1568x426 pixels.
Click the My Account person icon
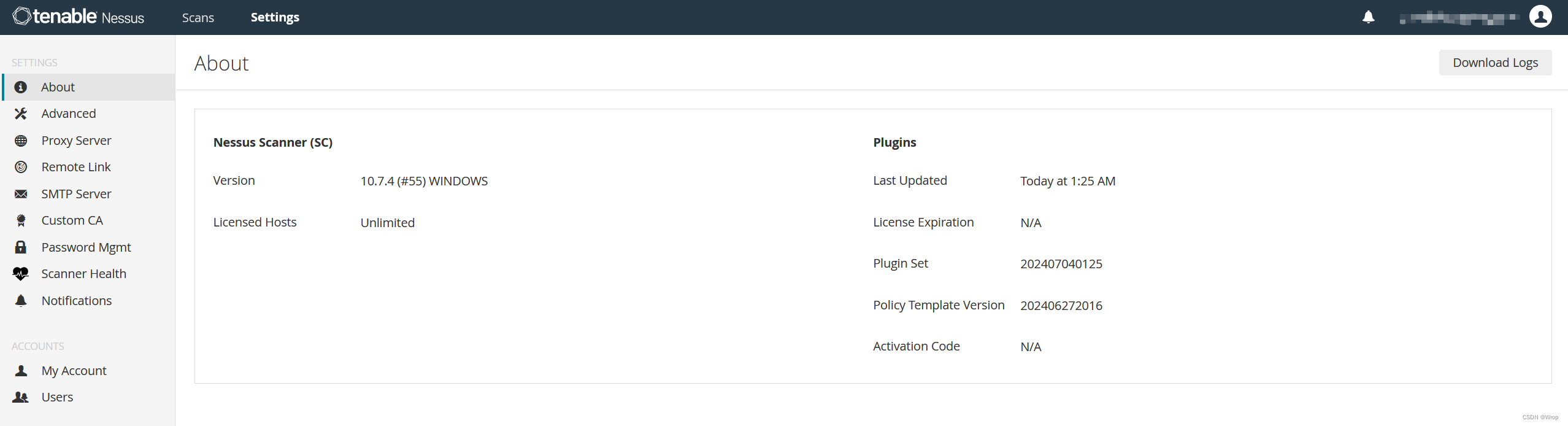click(21, 371)
